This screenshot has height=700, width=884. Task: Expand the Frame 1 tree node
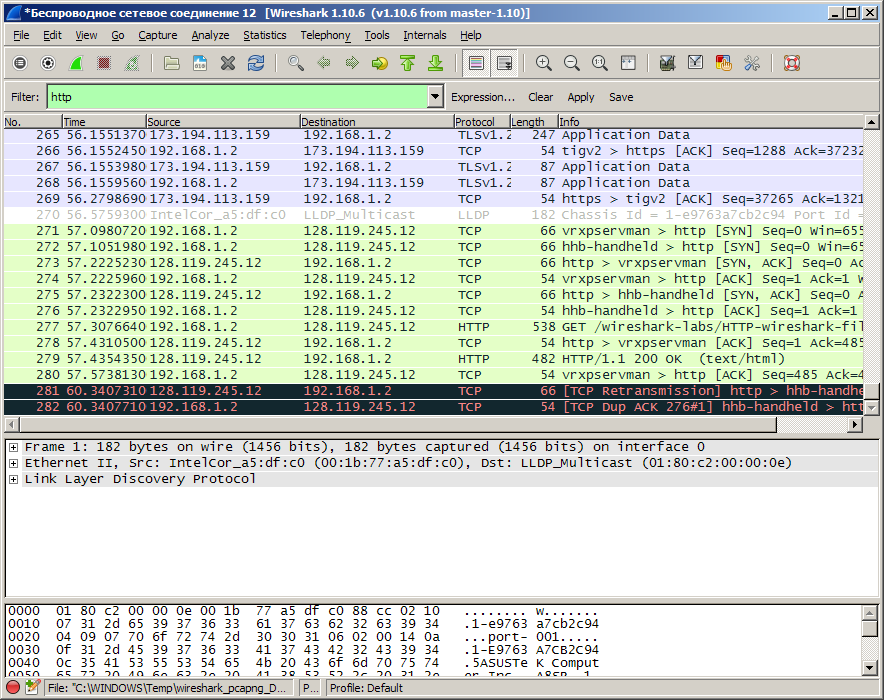[x=14, y=448]
